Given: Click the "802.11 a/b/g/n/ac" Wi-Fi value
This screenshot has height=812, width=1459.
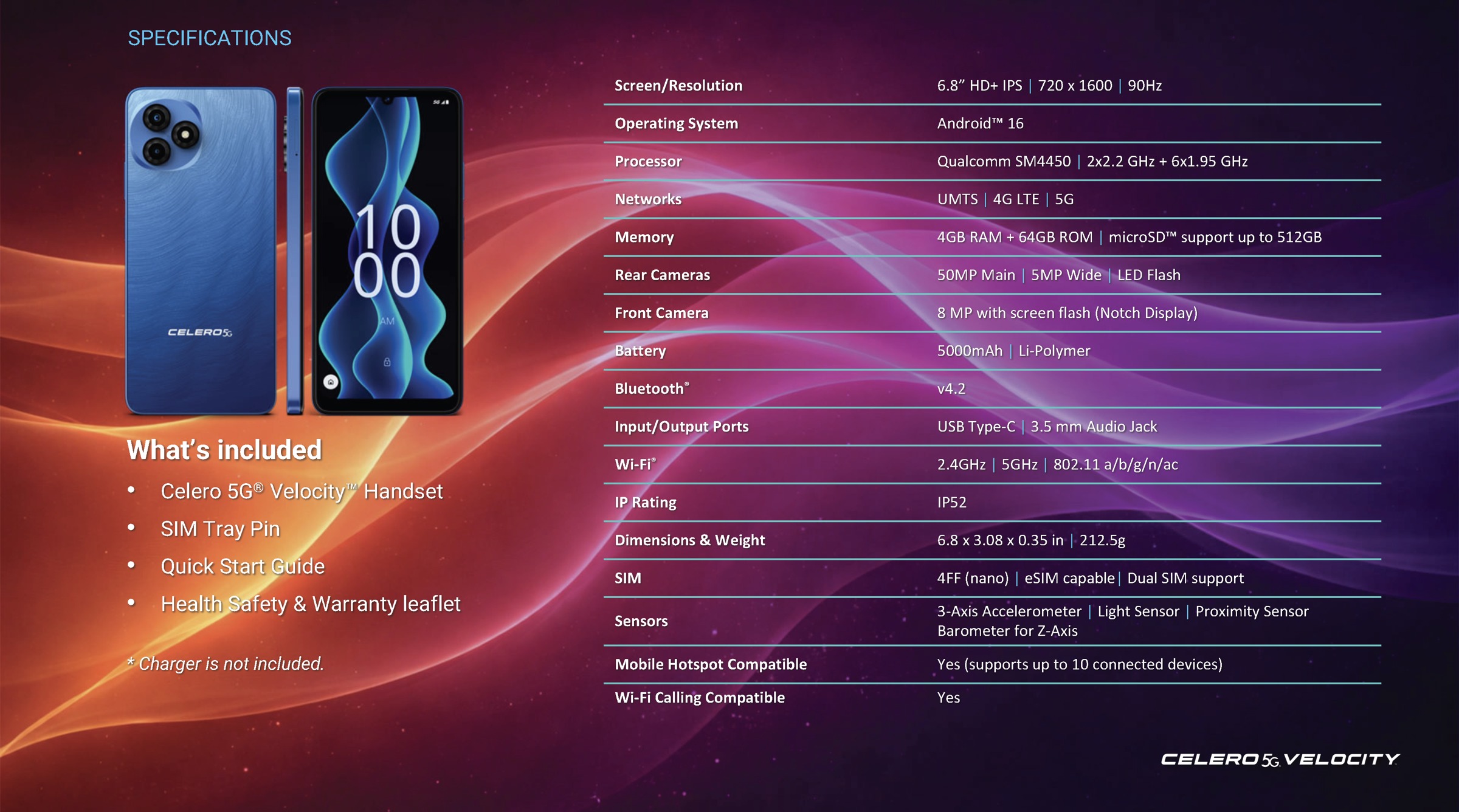Looking at the screenshot, I should pyautogui.click(x=1116, y=465).
